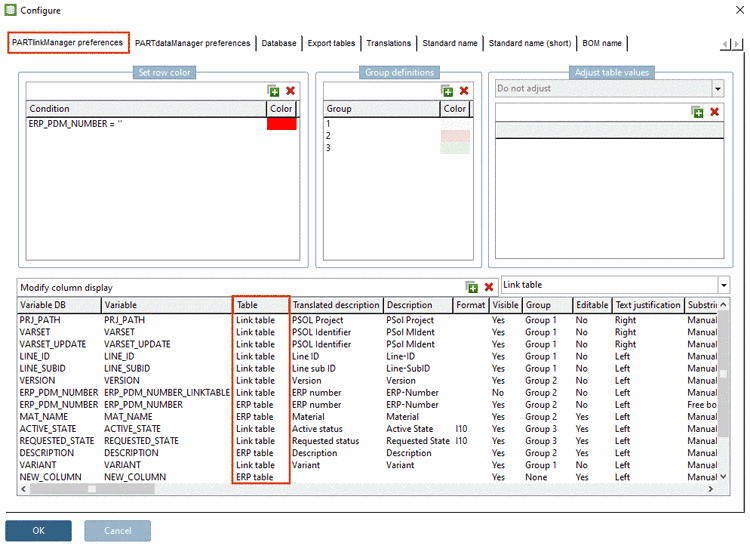Open the Do not adjust dropdown
750x549 pixels.
718,88
